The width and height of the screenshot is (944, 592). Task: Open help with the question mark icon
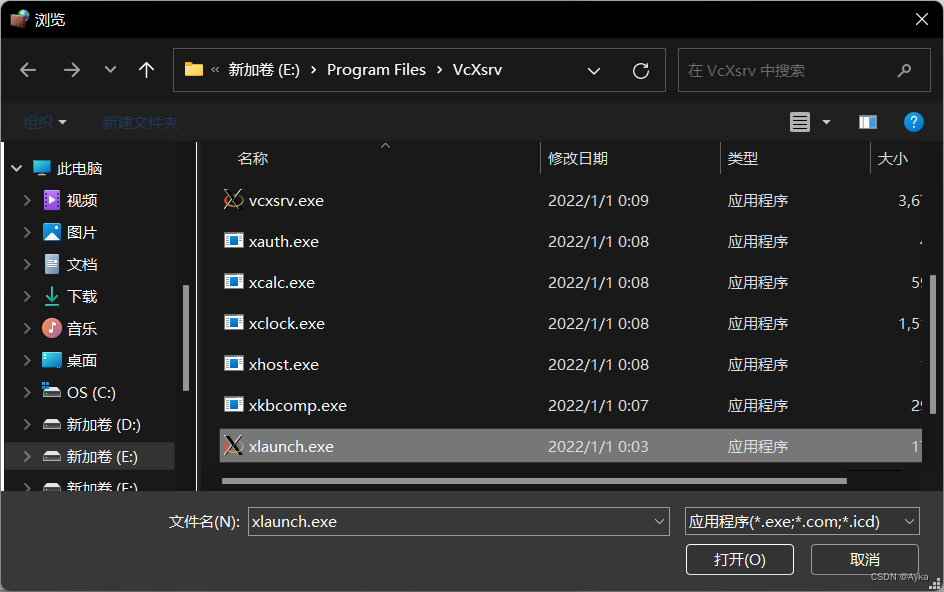click(913, 122)
